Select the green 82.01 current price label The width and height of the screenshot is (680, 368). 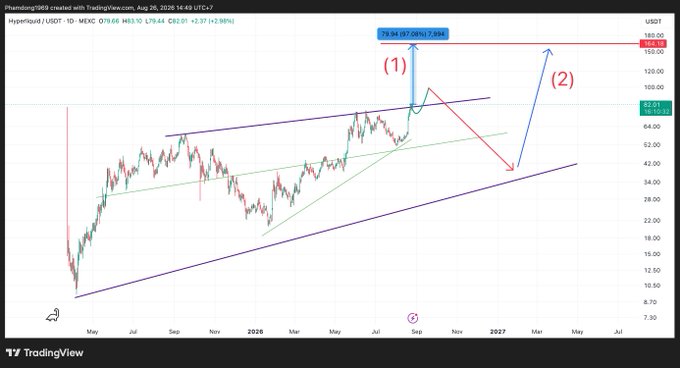655,107
